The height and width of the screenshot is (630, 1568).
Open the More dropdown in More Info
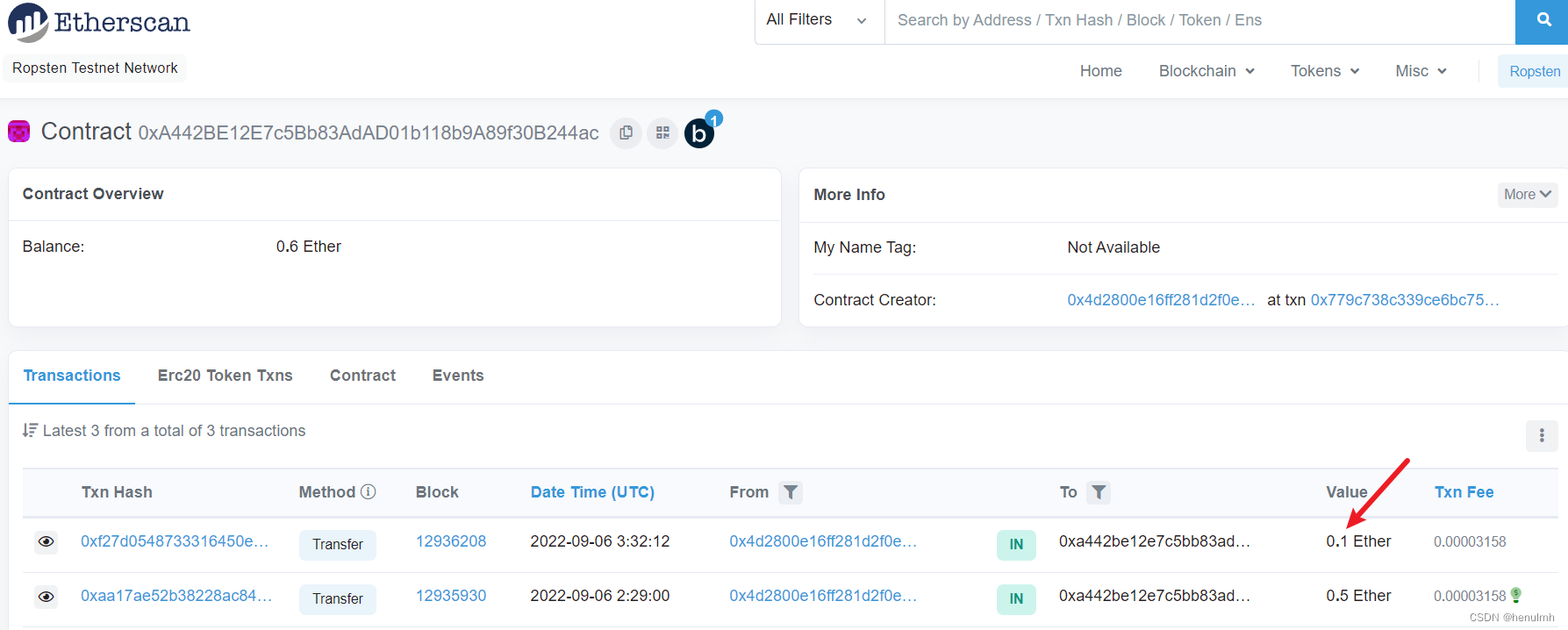[1528, 195]
